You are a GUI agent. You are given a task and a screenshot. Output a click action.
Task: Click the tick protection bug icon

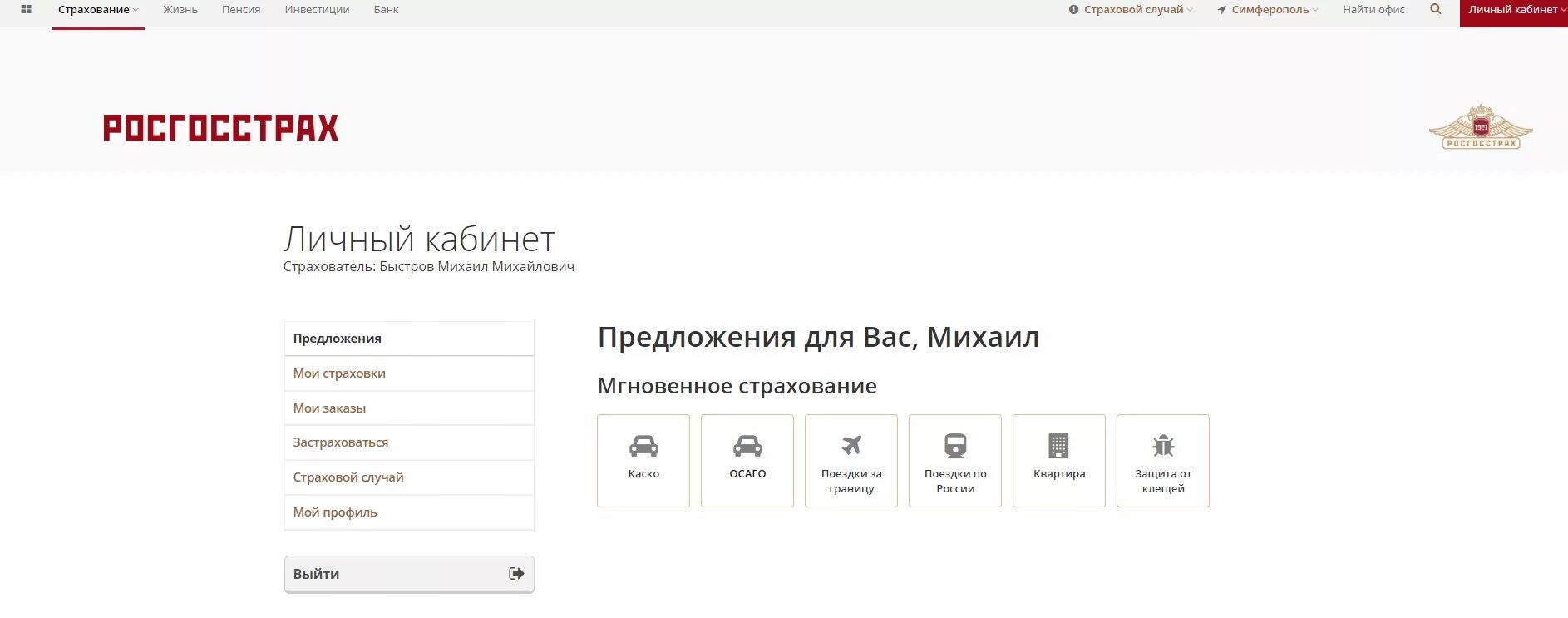click(1163, 445)
